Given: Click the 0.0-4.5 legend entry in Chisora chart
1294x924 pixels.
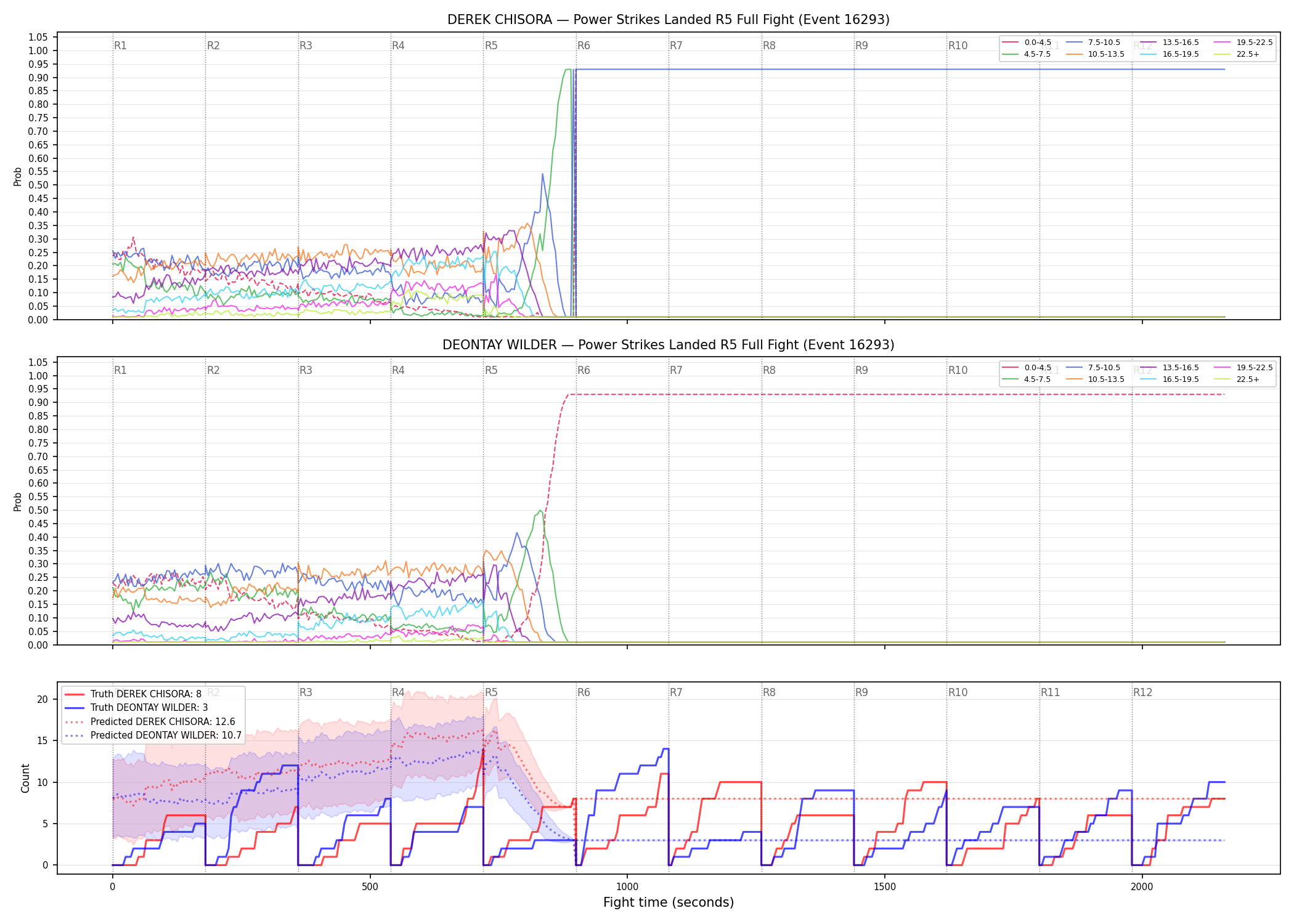Looking at the screenshot, I should pyautogui.click(x=1027, y=43).
